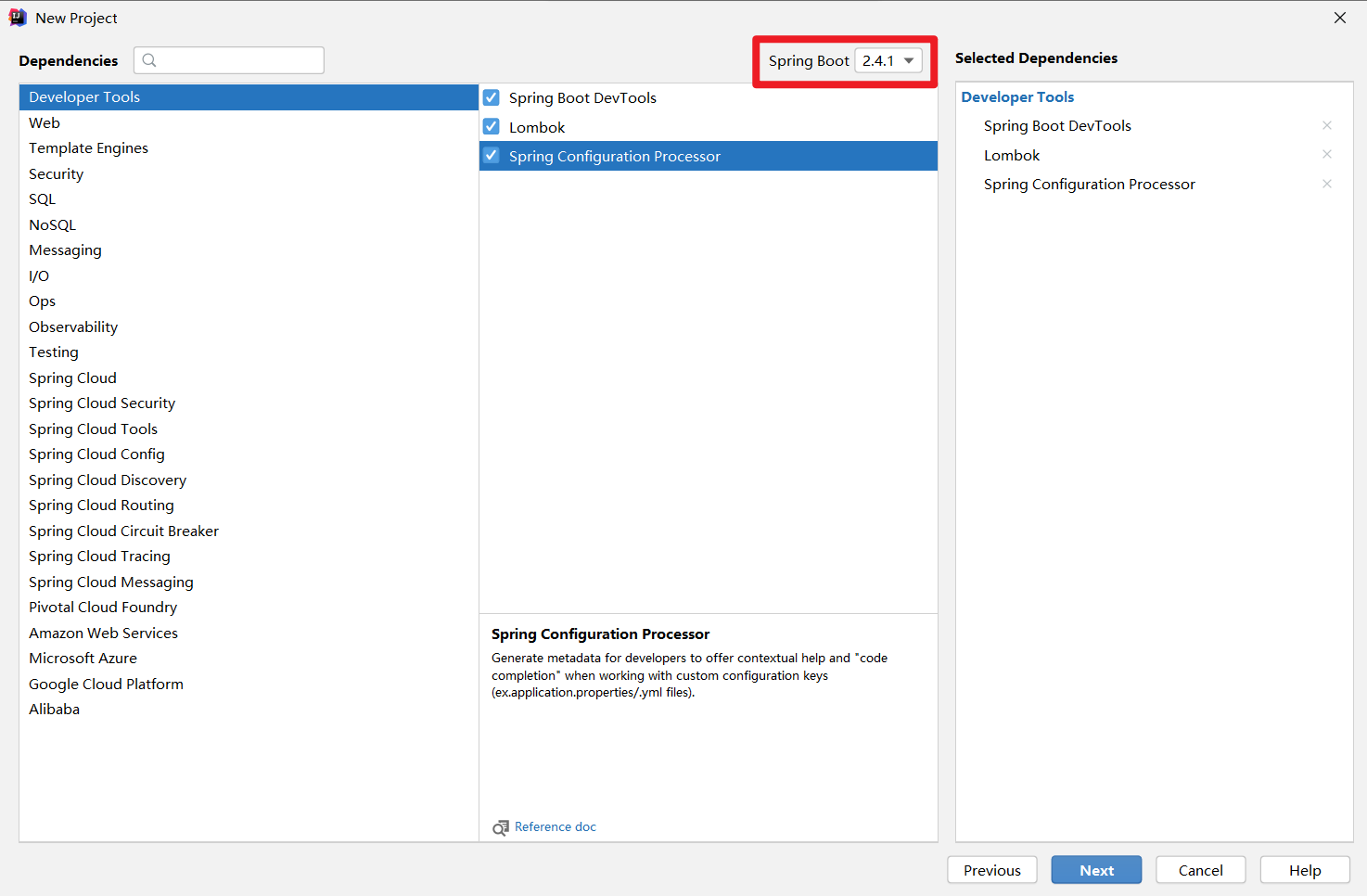The height and width of the screenshot is (896, 1367).
Task: Select Spring Configuration Processor in Selected Dependencies
Action: click(1090, 185)
